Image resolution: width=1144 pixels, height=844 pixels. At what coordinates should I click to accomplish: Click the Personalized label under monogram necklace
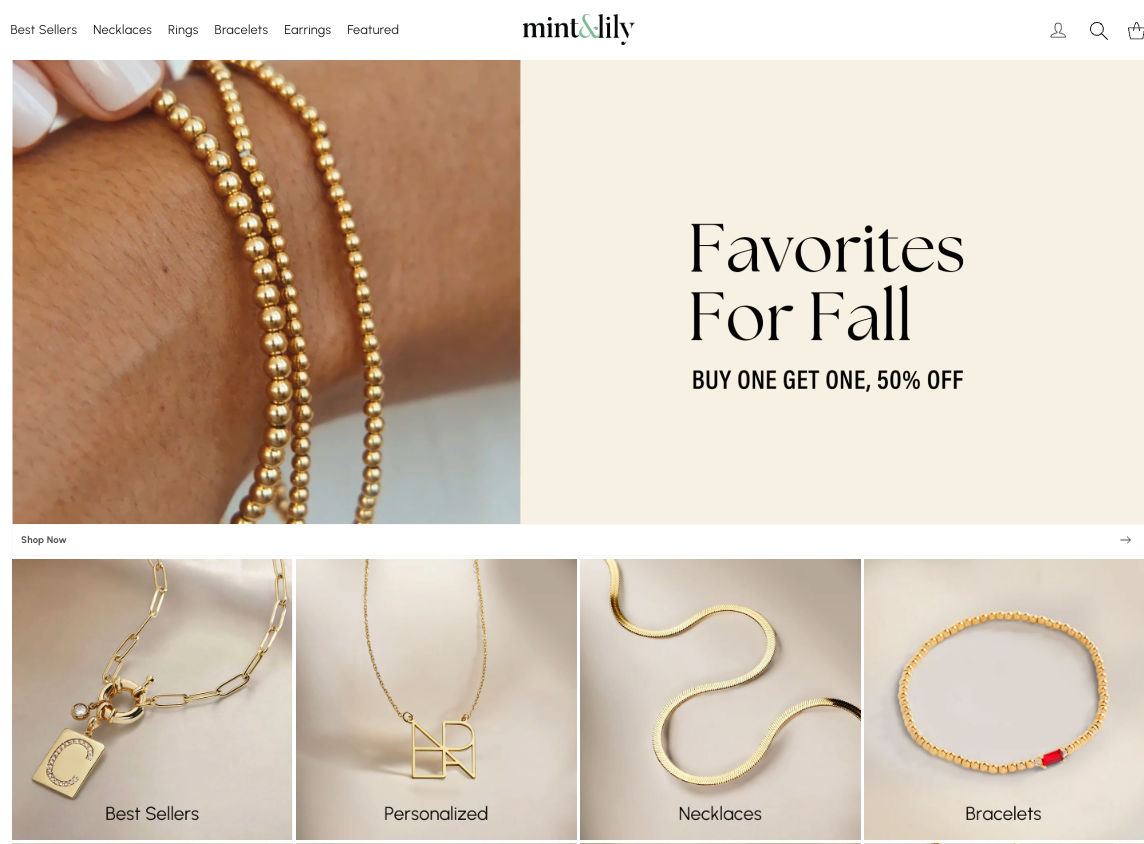(x=436, y=813)
